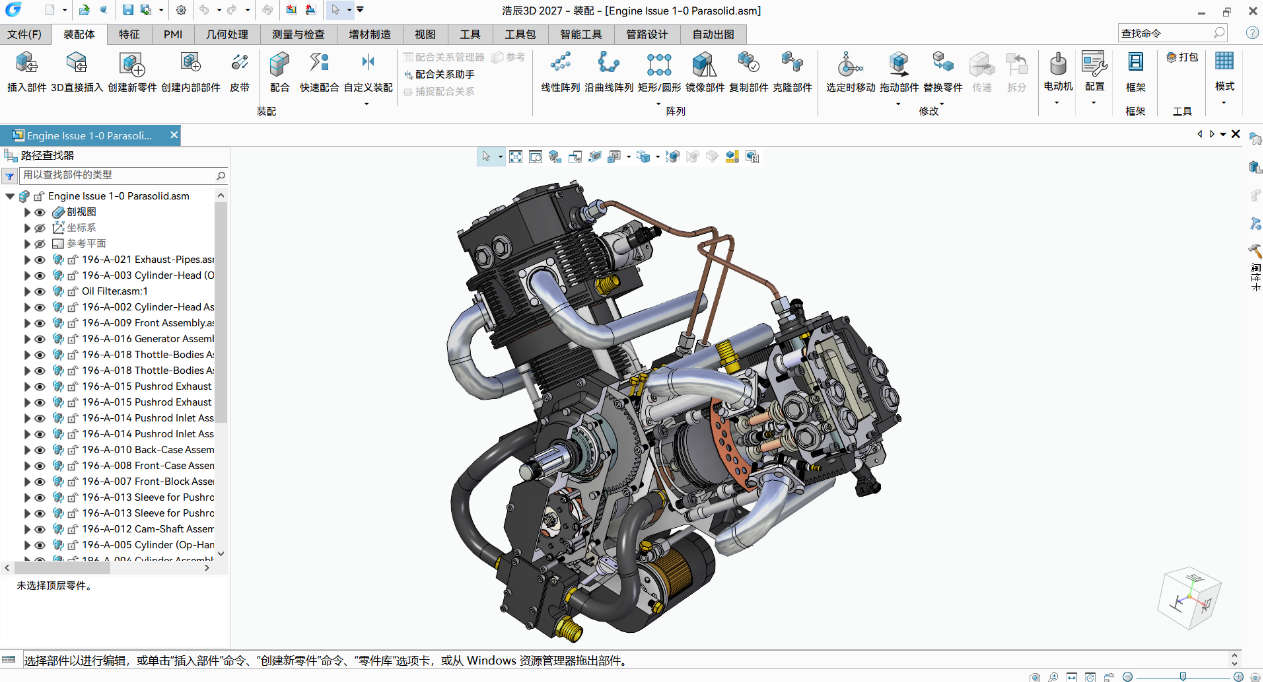The height and width of the screenshot is (682, 1263).
Task: Select the 沿曲线阵列 pattern tool
Action: click(608, 65)
